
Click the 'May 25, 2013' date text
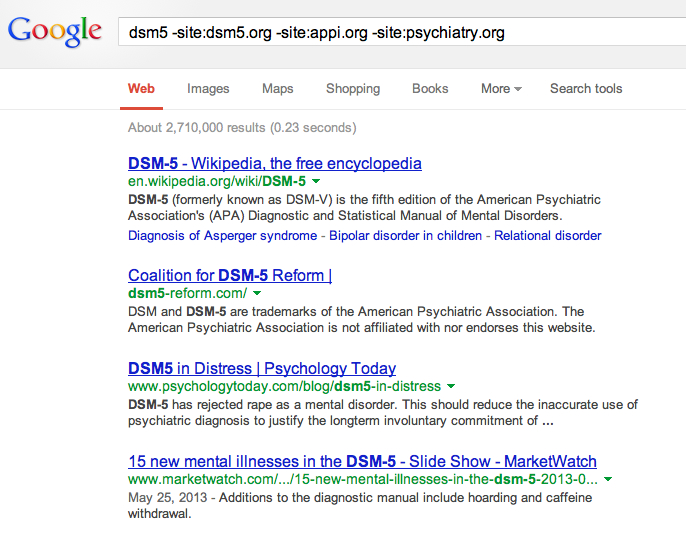168,498
